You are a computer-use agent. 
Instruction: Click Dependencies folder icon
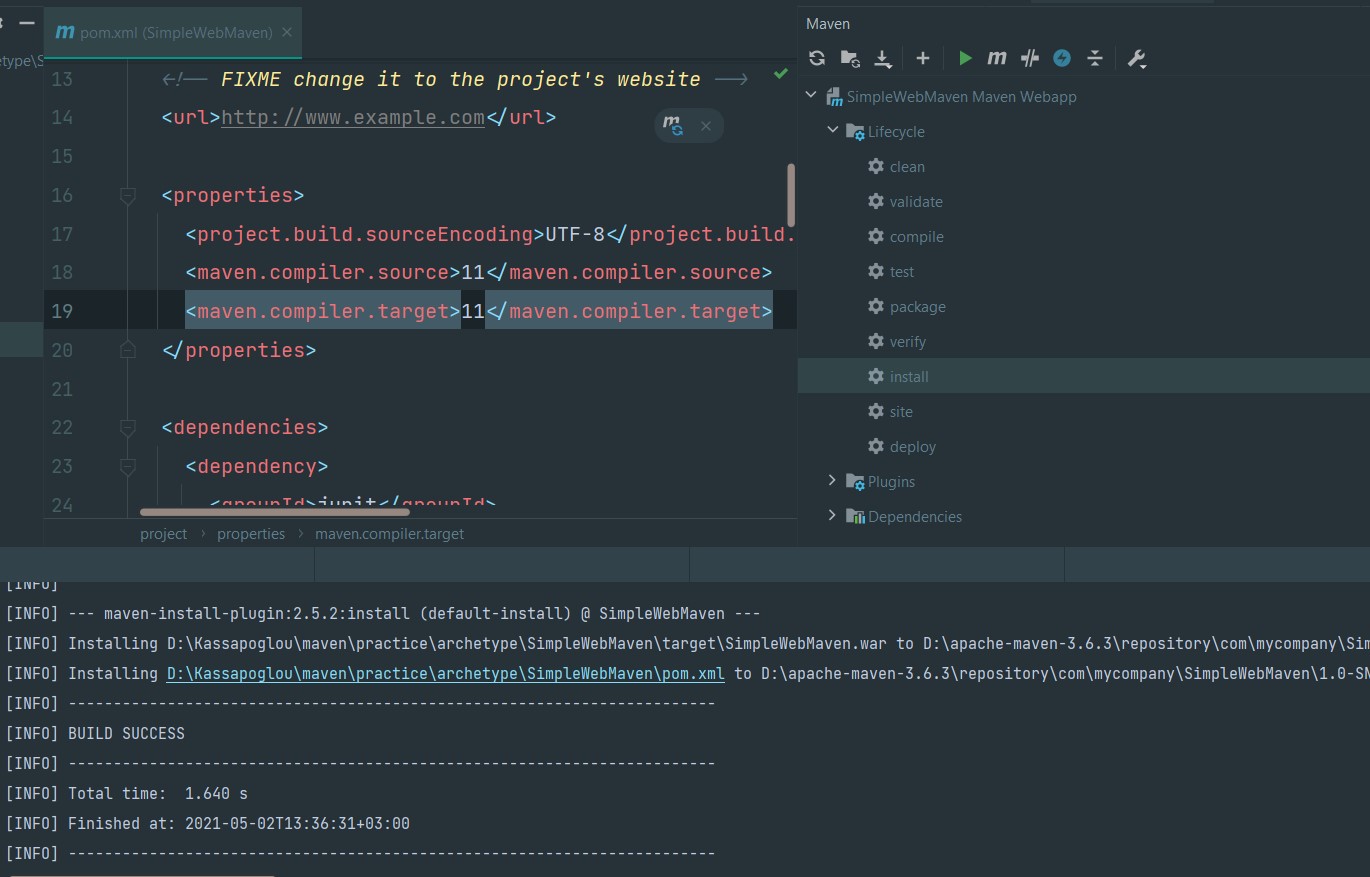855,517
